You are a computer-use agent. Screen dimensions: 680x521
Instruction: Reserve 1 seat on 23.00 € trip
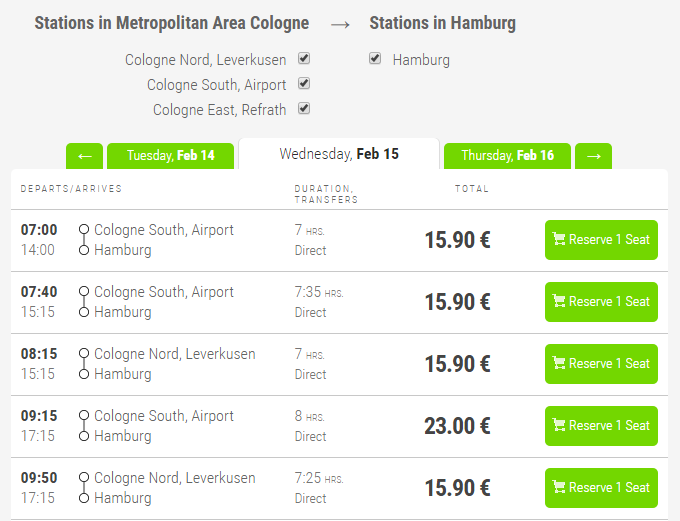(x=601, y=426)
